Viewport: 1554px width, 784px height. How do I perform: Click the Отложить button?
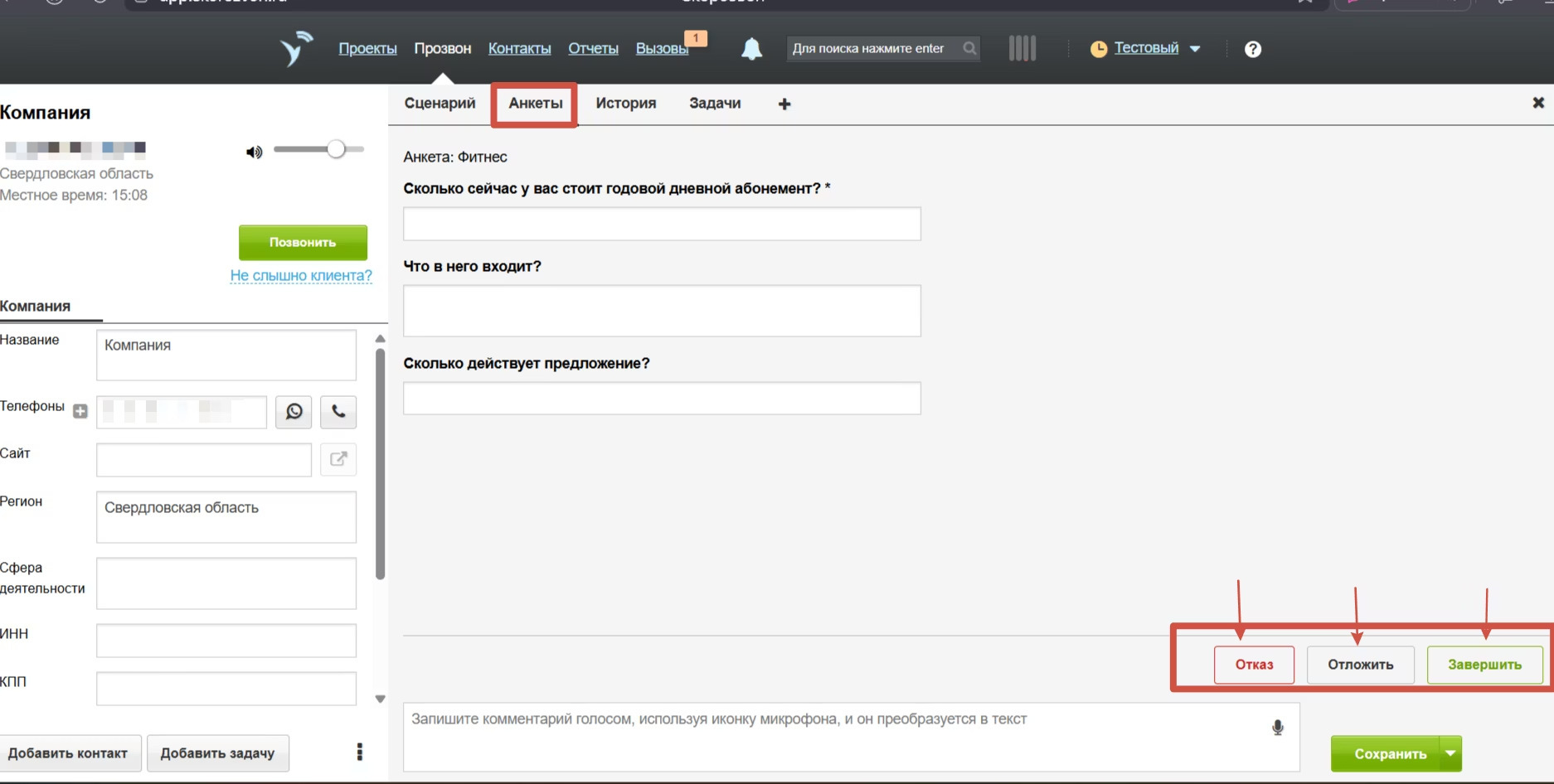[1360, 665]
